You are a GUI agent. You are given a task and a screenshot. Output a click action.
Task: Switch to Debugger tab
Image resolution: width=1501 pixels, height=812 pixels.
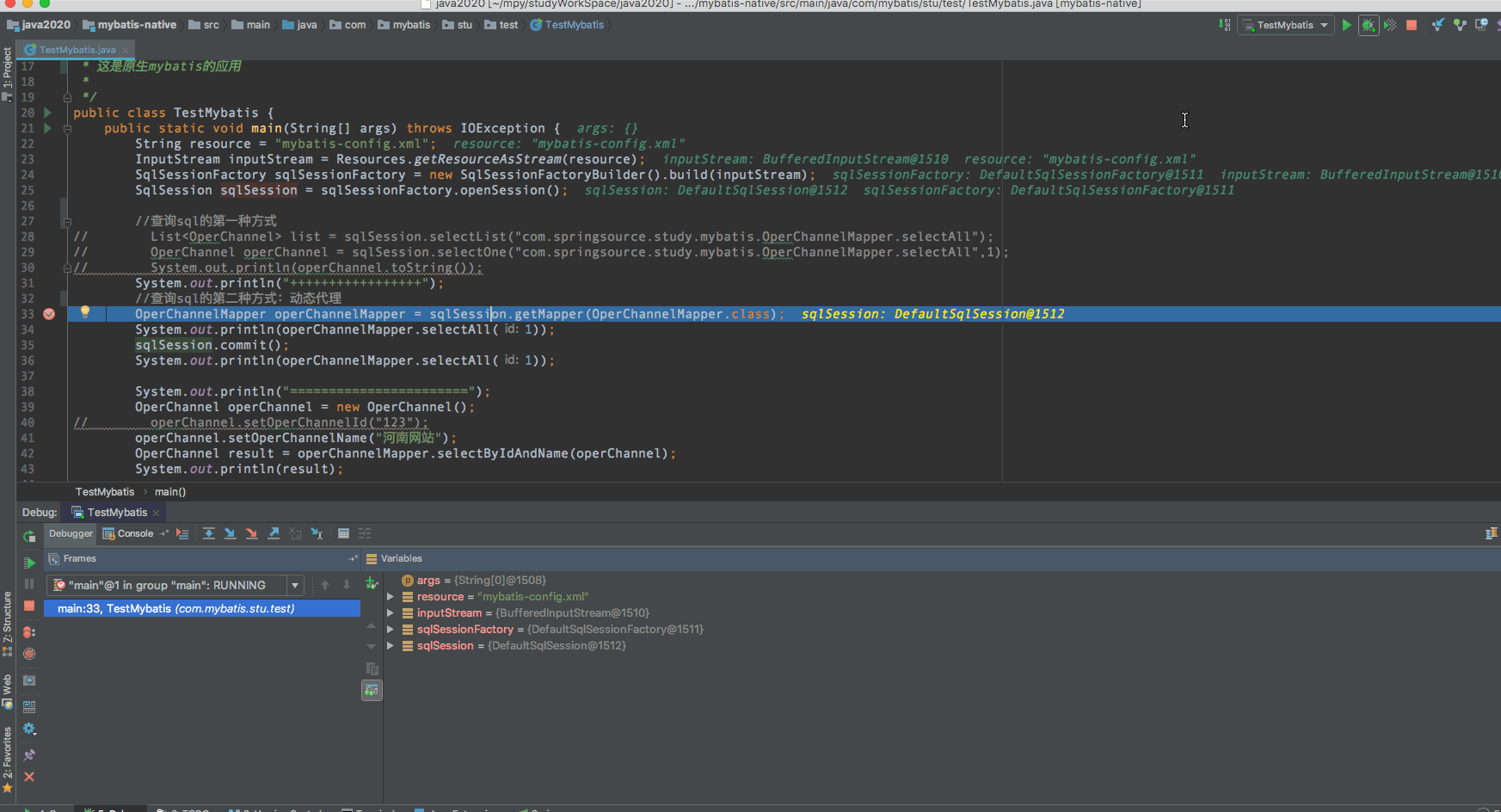71,533
